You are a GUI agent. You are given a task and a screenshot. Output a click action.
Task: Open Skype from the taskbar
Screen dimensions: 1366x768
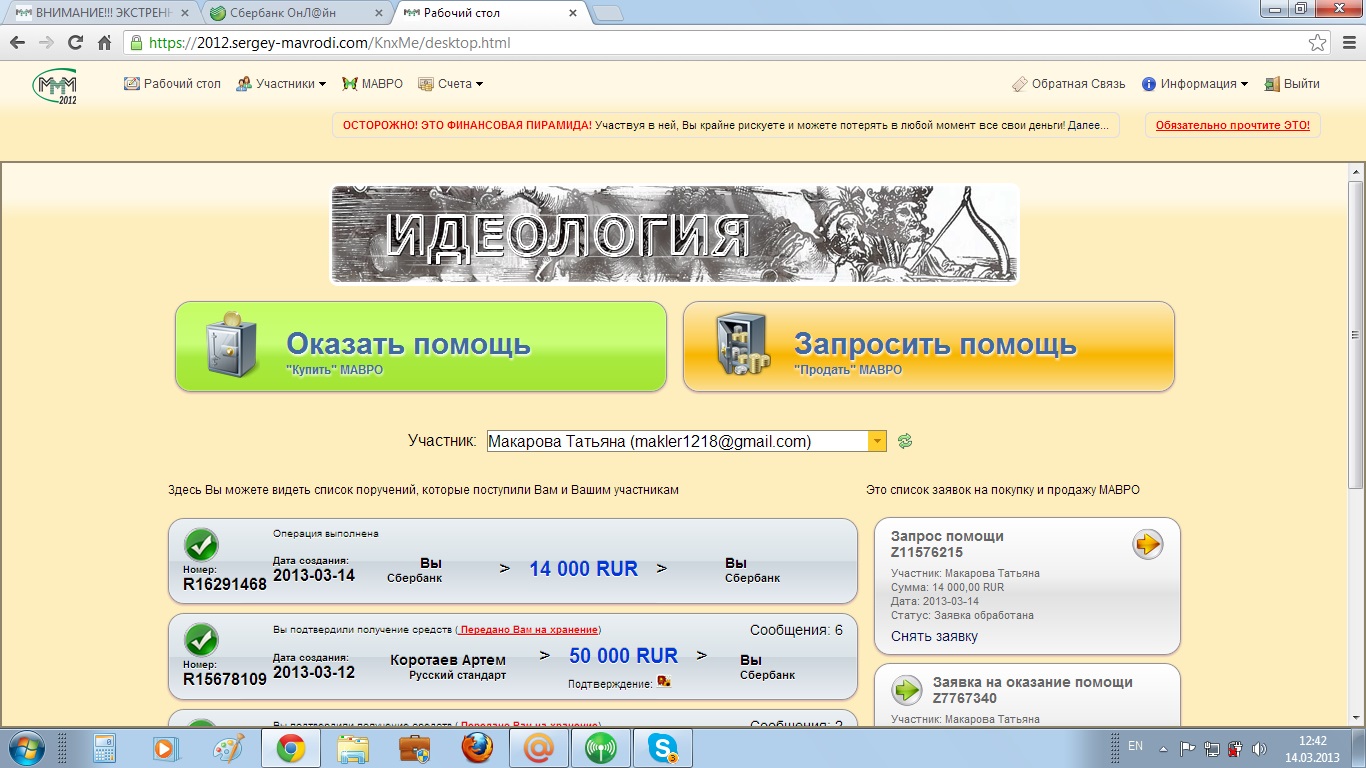[662, 748]
